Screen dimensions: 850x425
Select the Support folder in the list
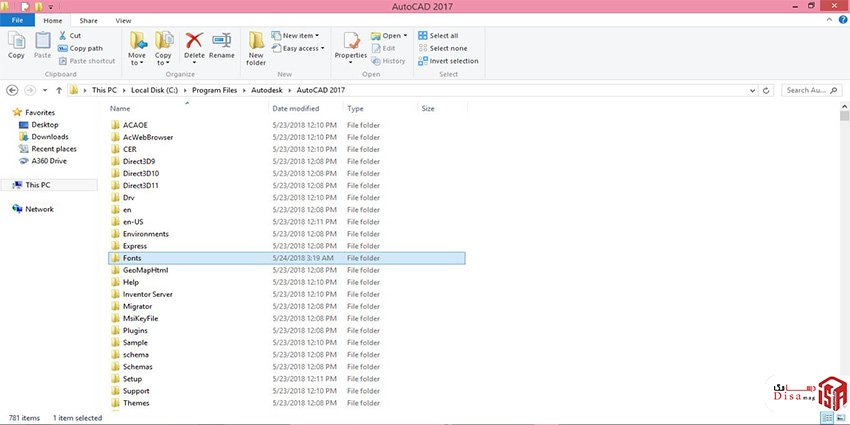(136, 391)
